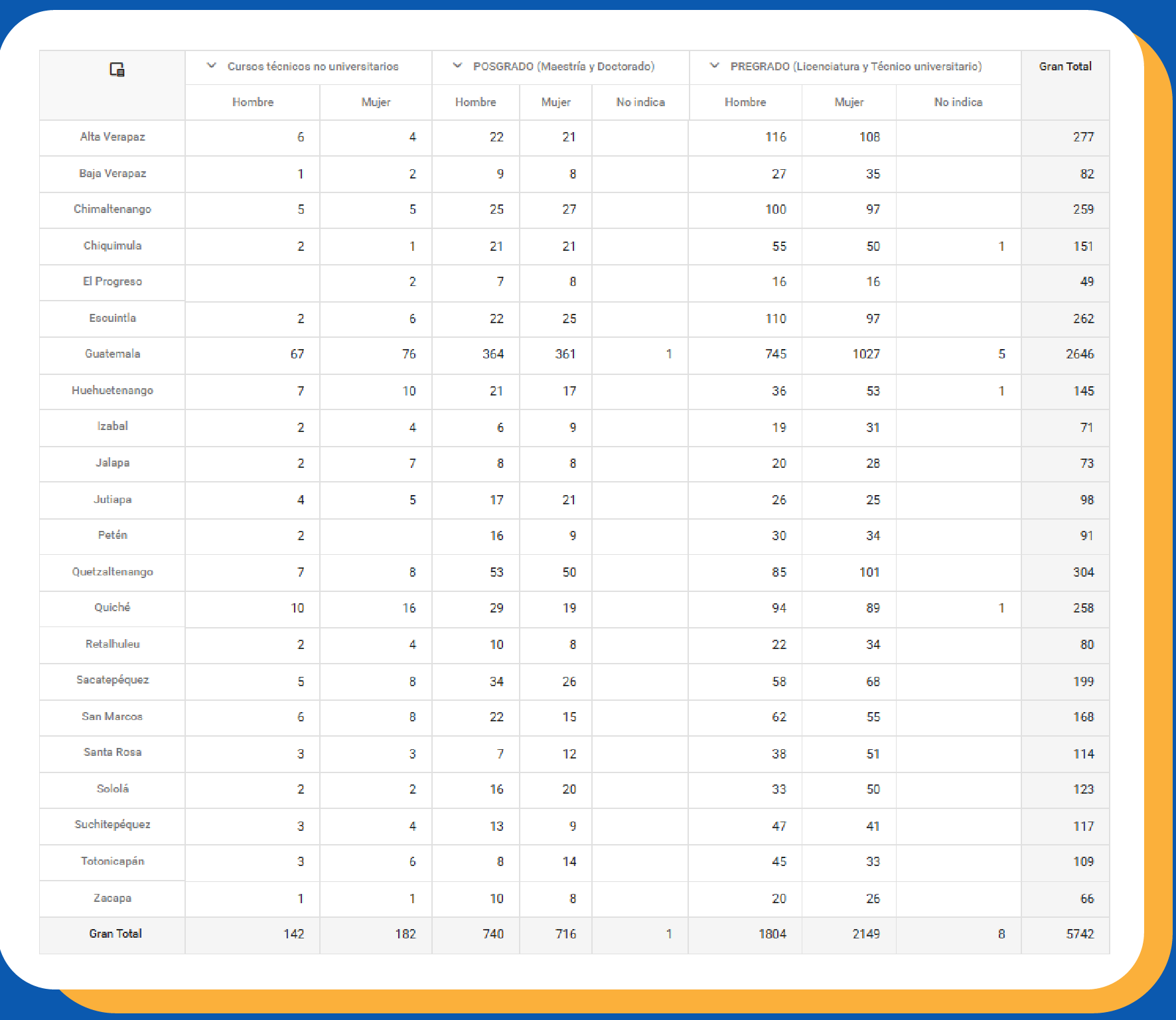Select the San Marcos row label
This screenshot has width=1176, height=1020.
(x=113, y=716)
